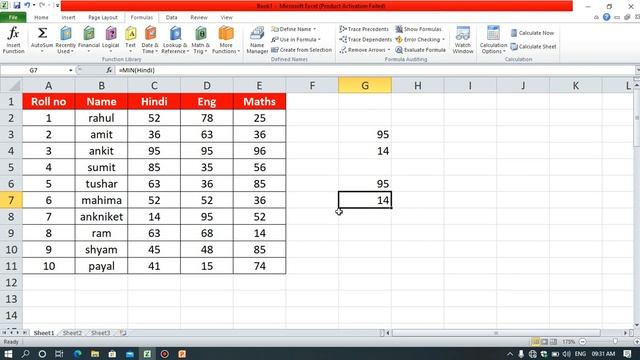640x360 pixels.
Task: Switch to Sheet3 tab
Action: (100, 333)
